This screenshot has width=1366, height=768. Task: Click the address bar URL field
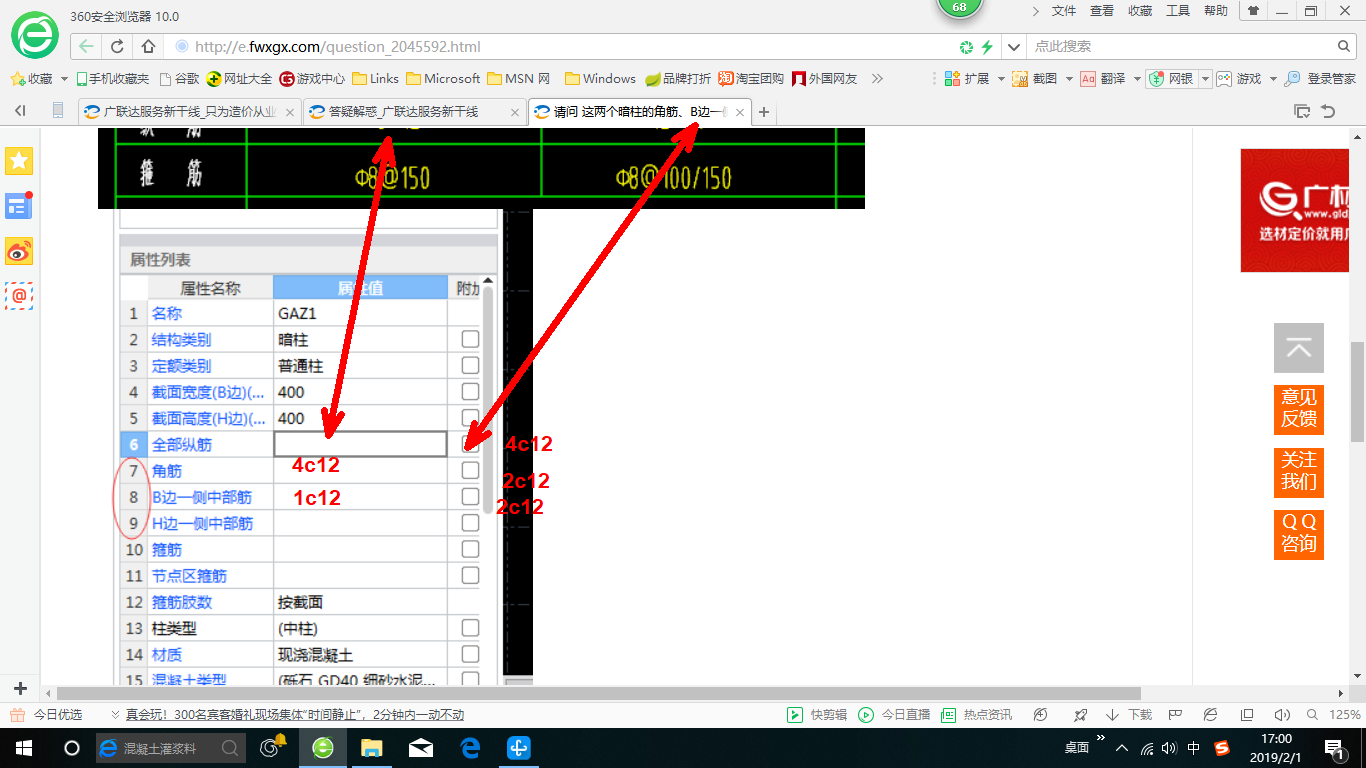(x=560, y=46)
